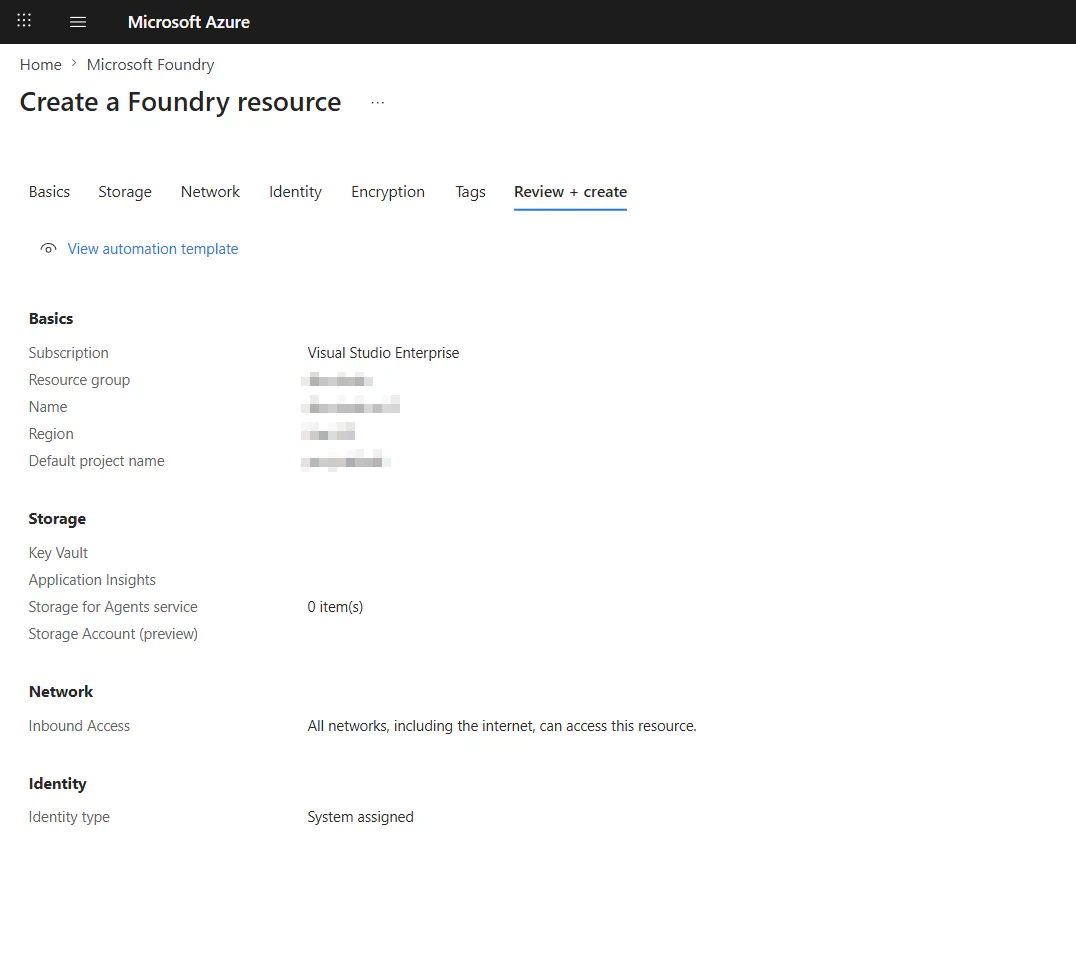The height and width of the screenshot is (963, 1076).
Task: Click the Default project name label
Action: 97,461
